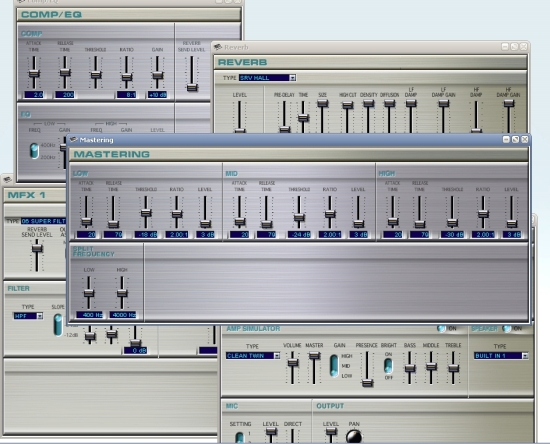Viewport: 550px width, 444px height.
Task: Toggle the Amp Simulator ON switch
Action: click(x=441, y=329)
